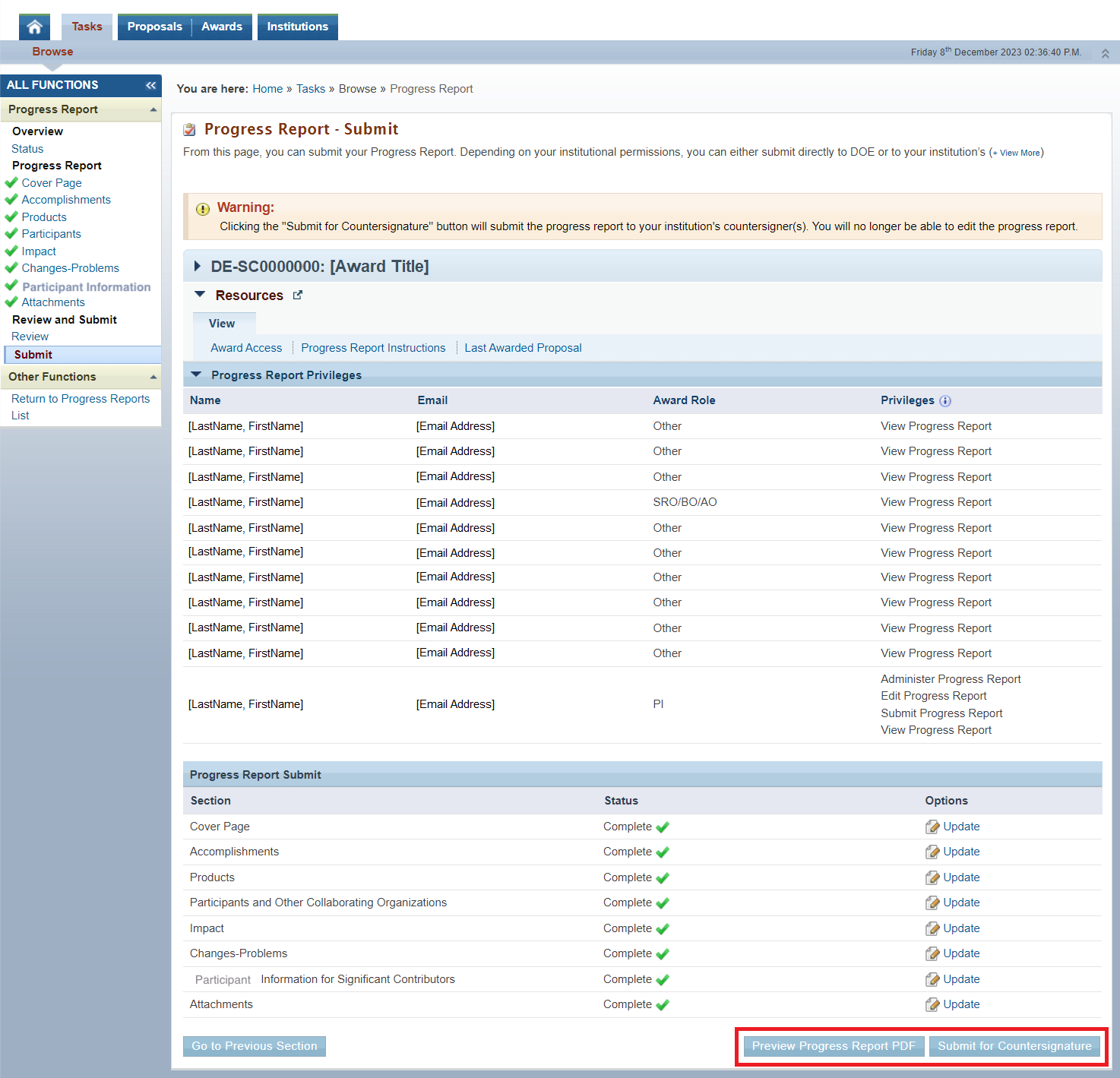Click green checkmark beside Attachments in sidebar
Image resolution: width=1120 pixels, height=1078 pixels.
point(11,302)
